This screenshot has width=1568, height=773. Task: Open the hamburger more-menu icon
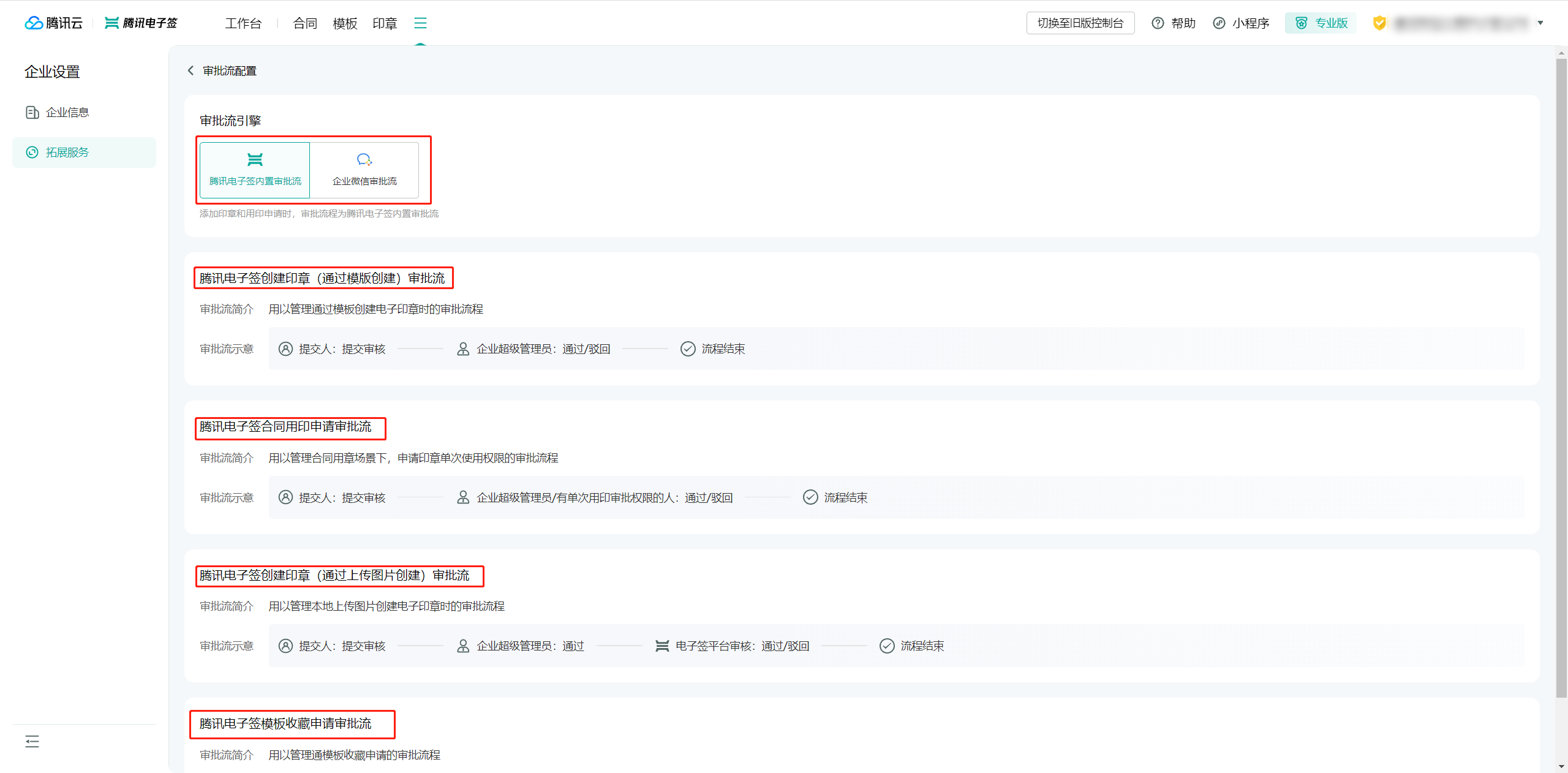[420, 23]
